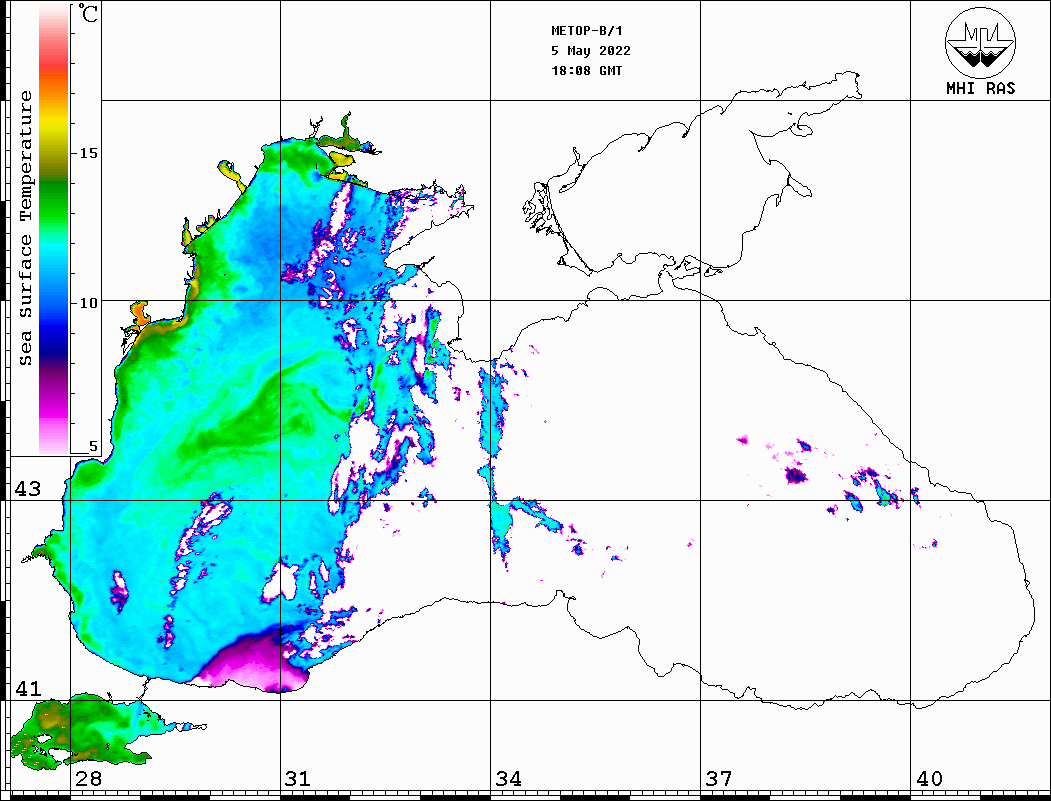Click the MHI RAS logo emblem
The image size is (1051, 801).
(981, 42)
